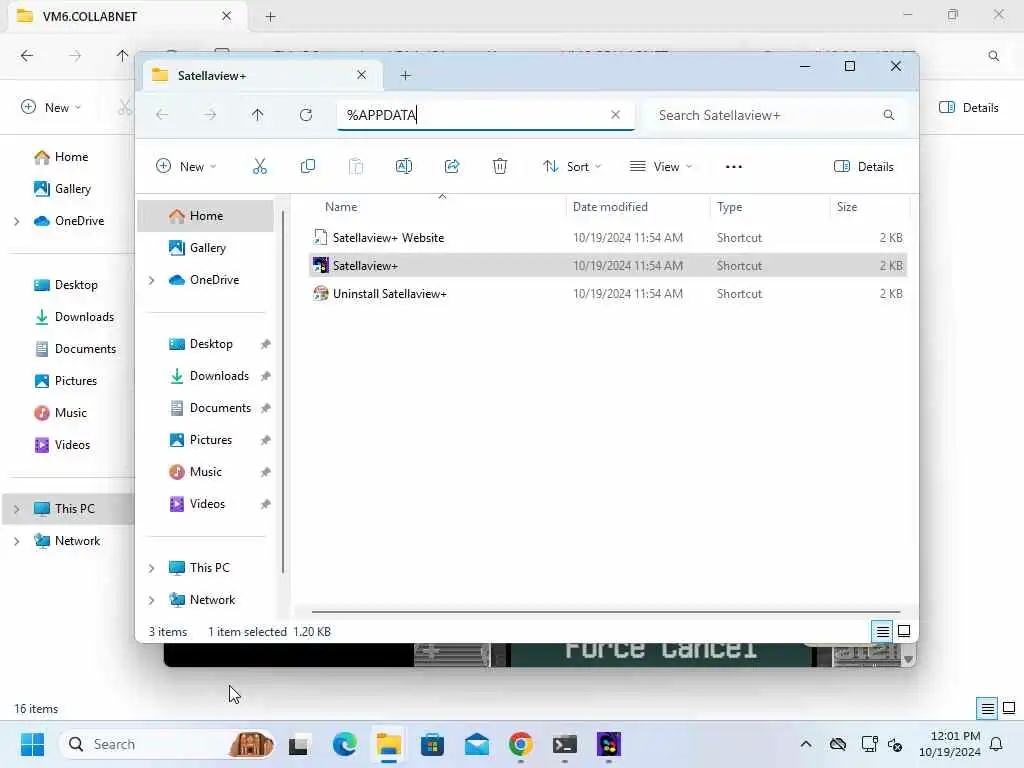Sort by Type column header

[x=770, y=207]
